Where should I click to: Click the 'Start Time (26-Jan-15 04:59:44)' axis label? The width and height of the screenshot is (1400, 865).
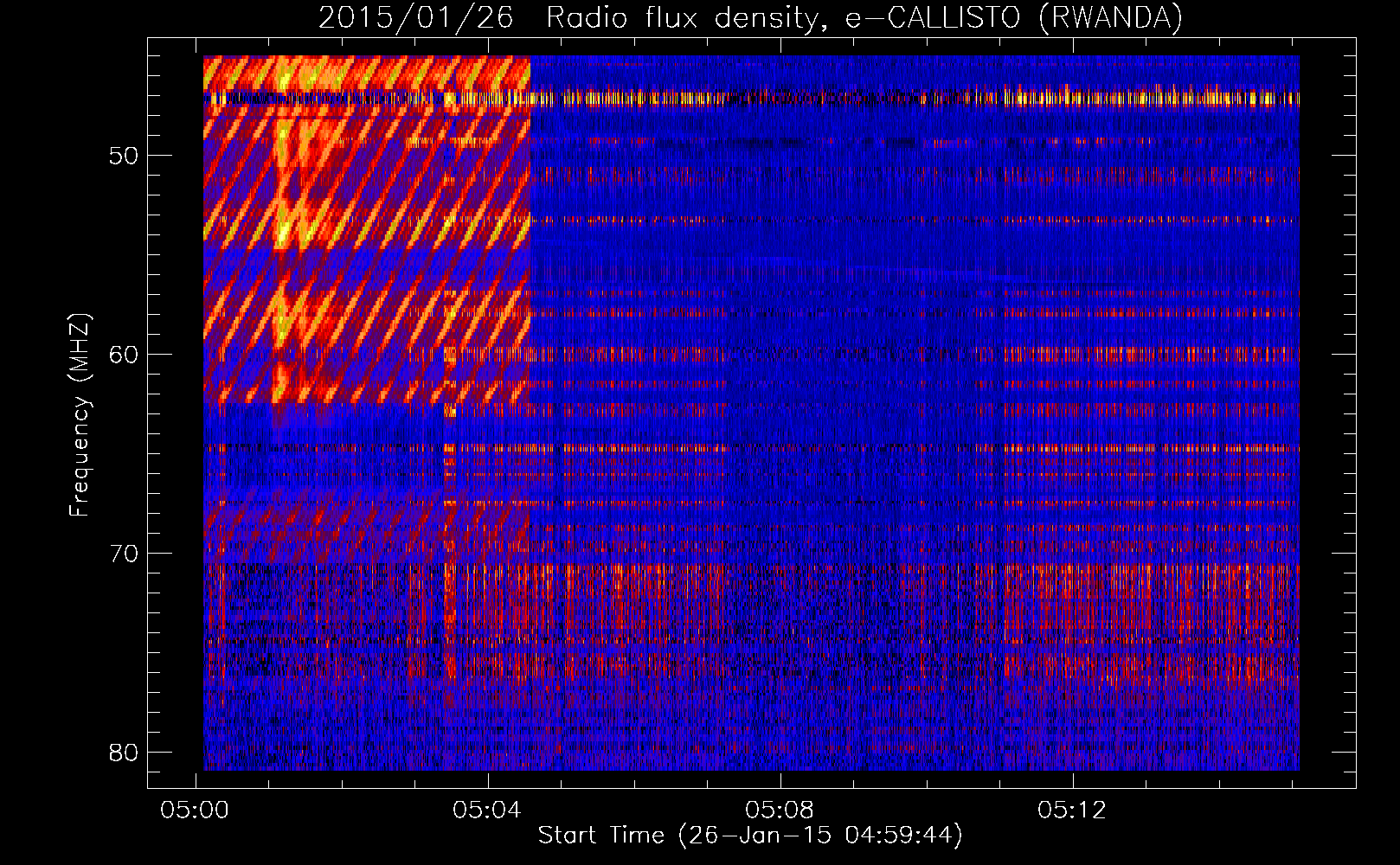(x=750, y=836)
